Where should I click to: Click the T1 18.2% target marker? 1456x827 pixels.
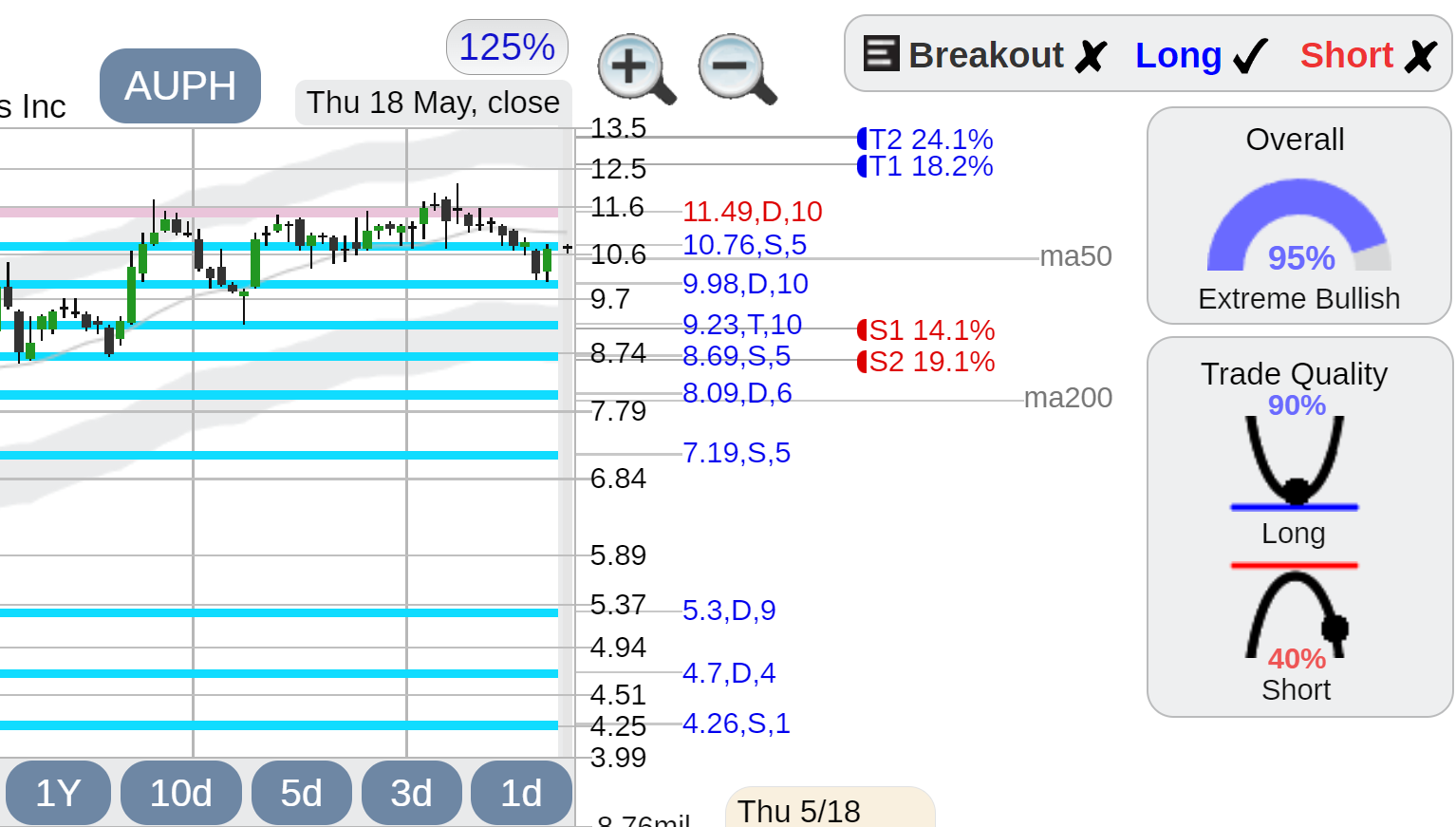point(925,166)
